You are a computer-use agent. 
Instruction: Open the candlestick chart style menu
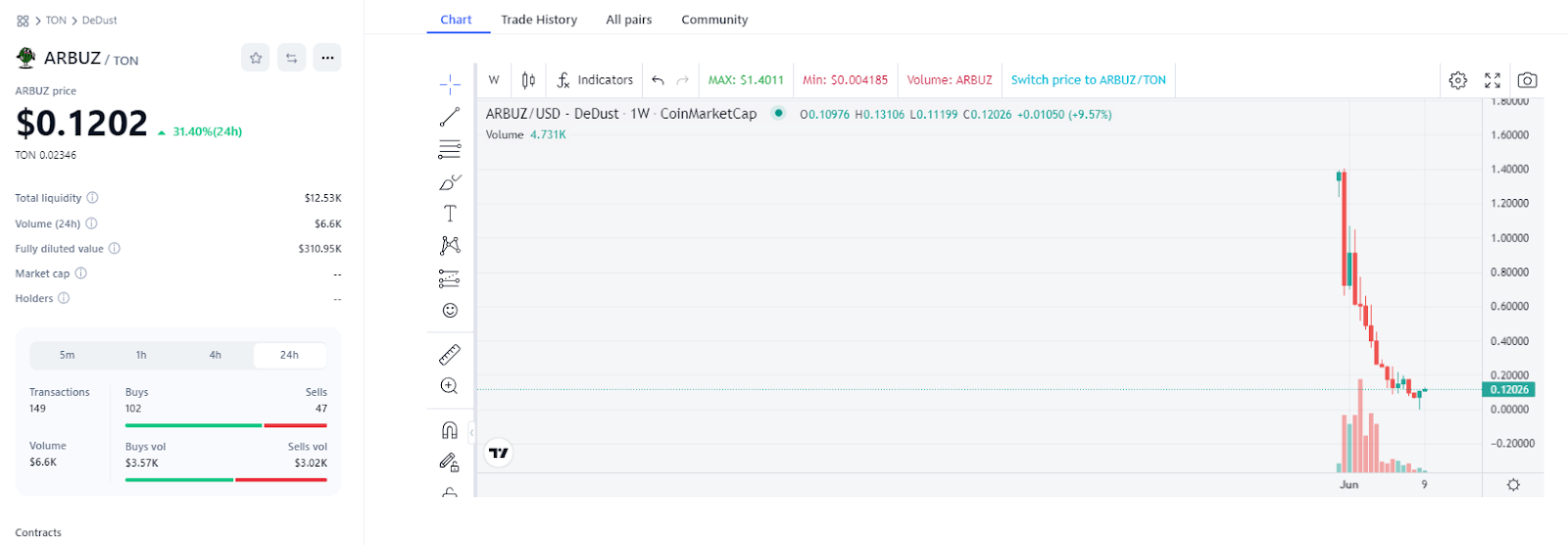pyautogui.click(x=528, y=80)
